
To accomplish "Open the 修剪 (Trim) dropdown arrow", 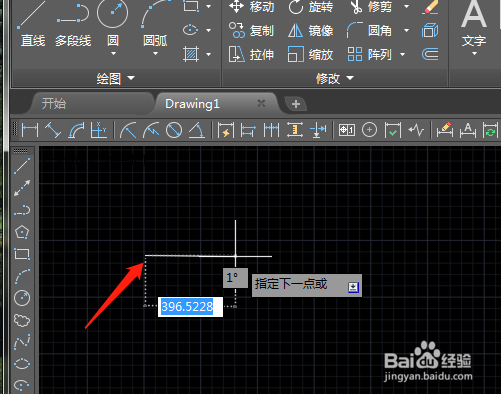I will pos(406,6).
